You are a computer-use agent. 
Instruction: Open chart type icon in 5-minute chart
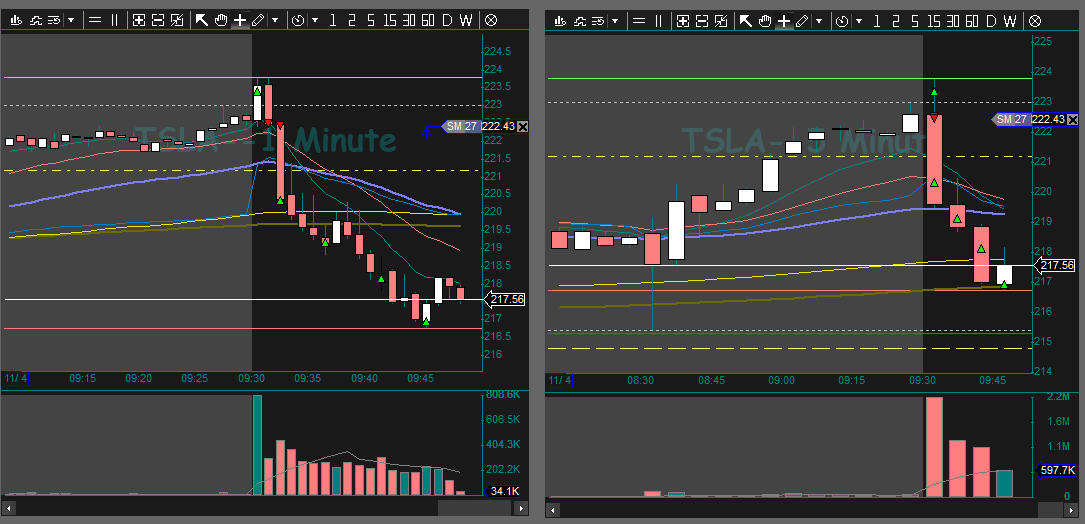[561, 21]
